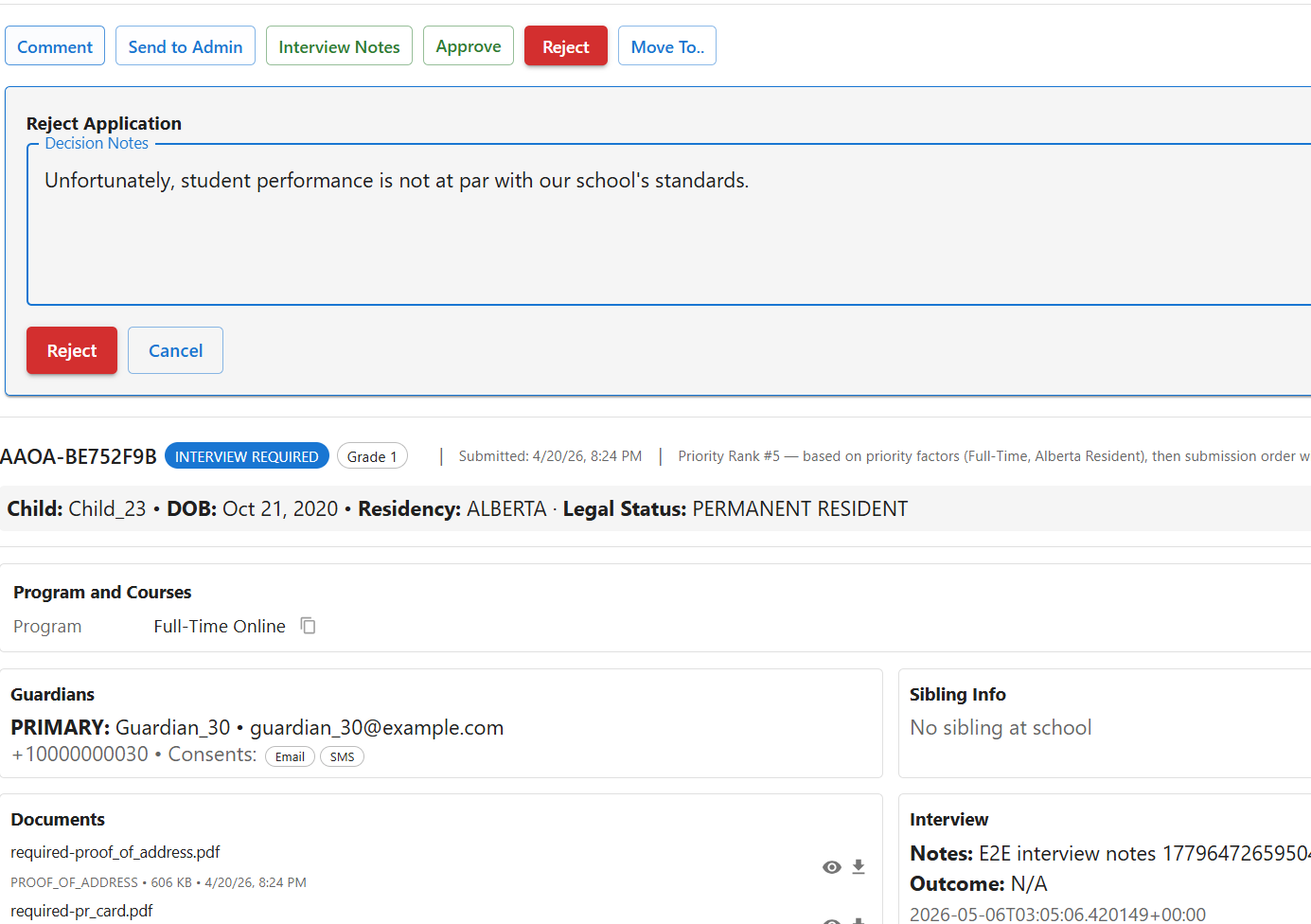1311x924 pixels.
Task: Click the Interview section heading
Action: click(x=949, y=819)
